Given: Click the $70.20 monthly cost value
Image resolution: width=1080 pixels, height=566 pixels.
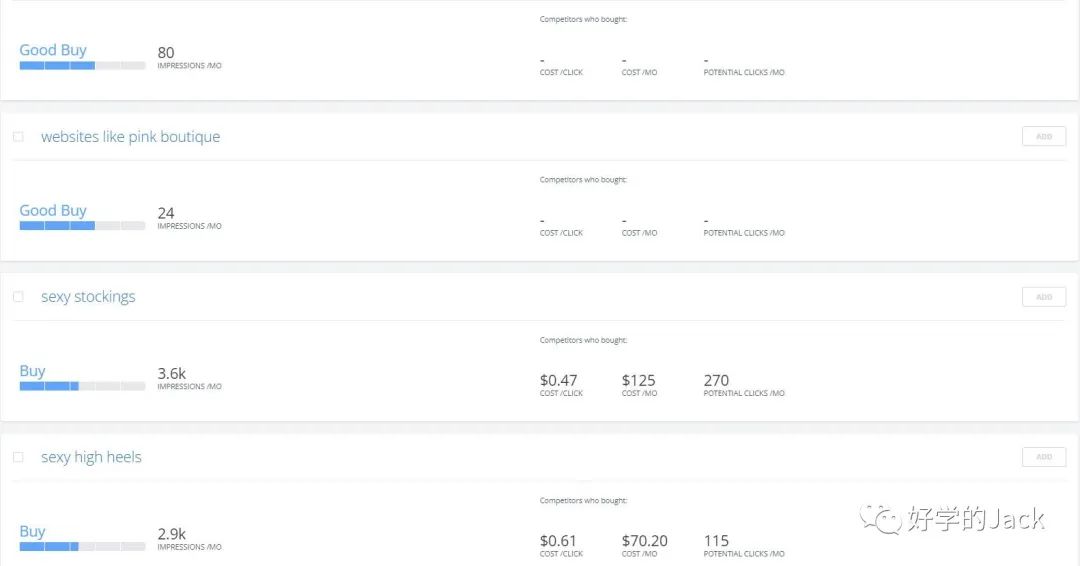Looking at the screenshot, I should click(x=644, y=541).
